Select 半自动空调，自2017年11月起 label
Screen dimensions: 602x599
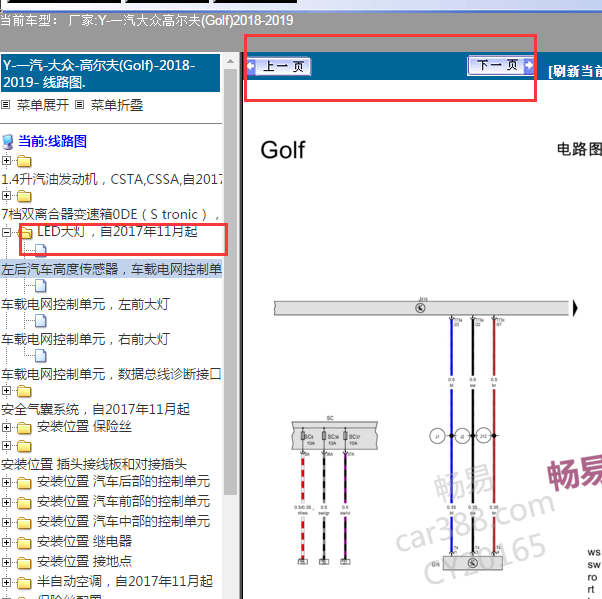click(125, 582)
